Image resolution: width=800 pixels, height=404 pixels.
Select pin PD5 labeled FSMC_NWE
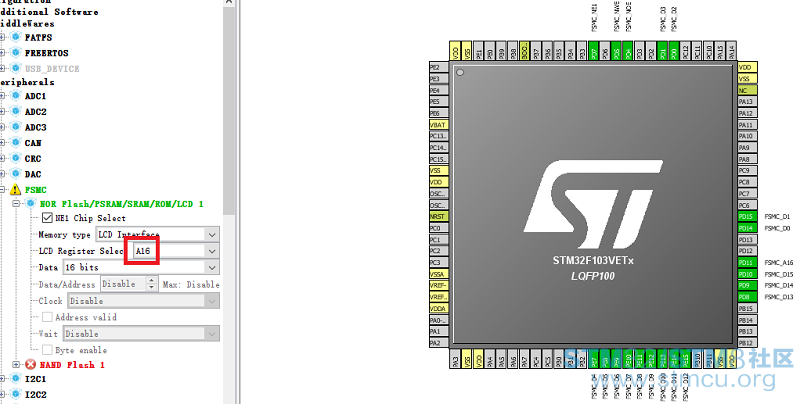pyautogui.click(x=616, y=51)
